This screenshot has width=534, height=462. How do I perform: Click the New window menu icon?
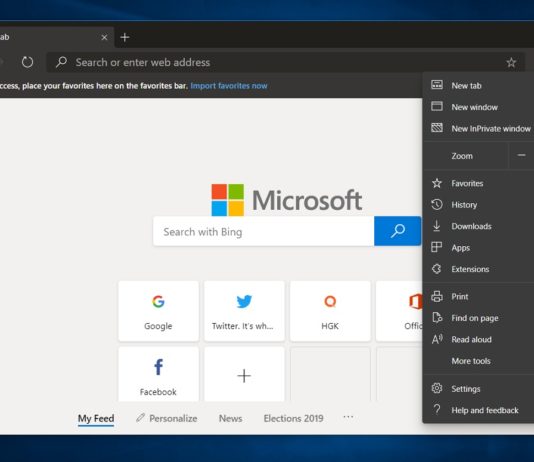437,106
